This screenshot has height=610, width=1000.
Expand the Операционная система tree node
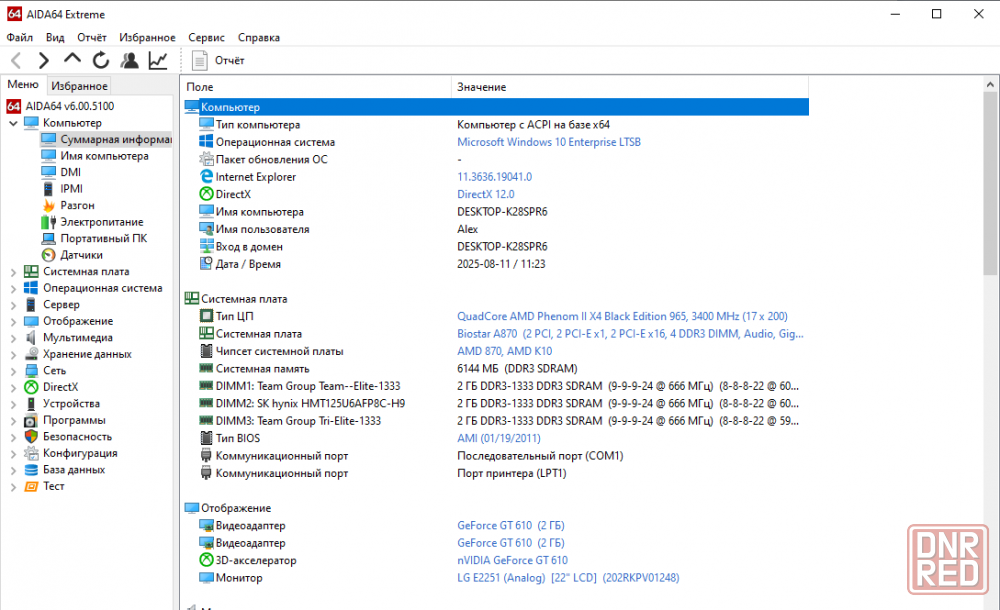(x=13, y=288)
